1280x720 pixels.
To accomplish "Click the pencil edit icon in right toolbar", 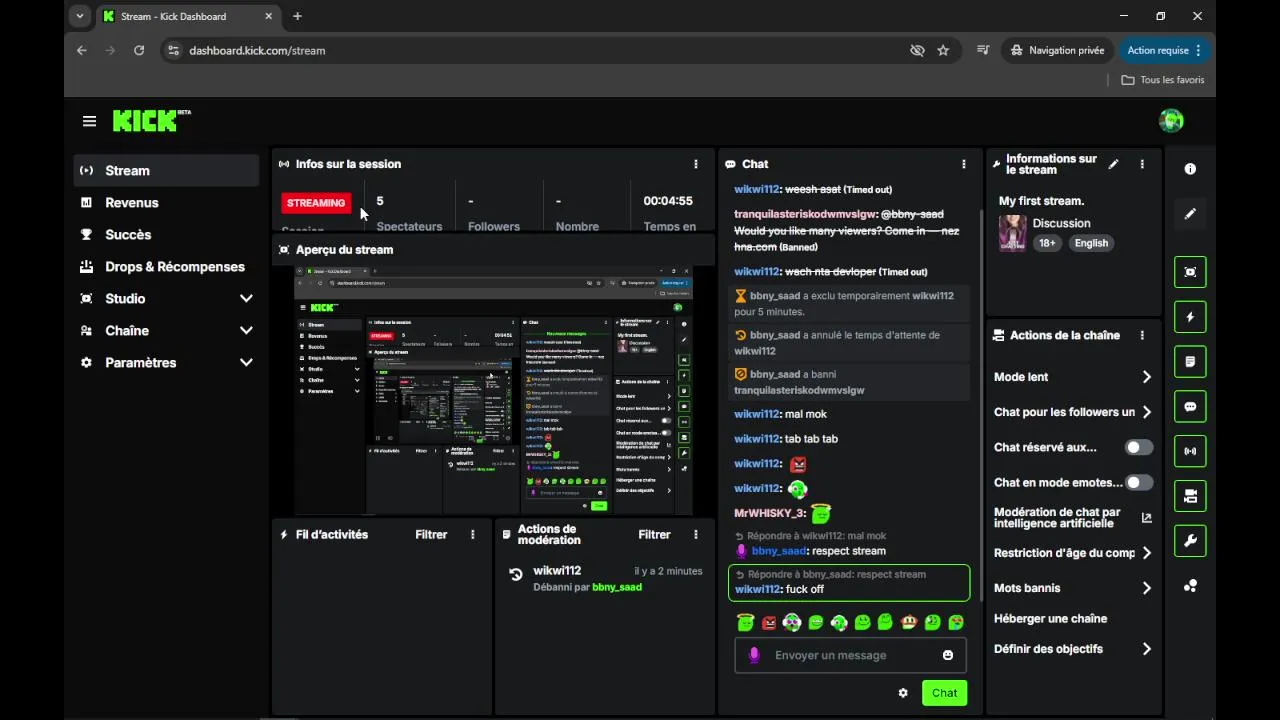I will click(x=1190, y=214).
